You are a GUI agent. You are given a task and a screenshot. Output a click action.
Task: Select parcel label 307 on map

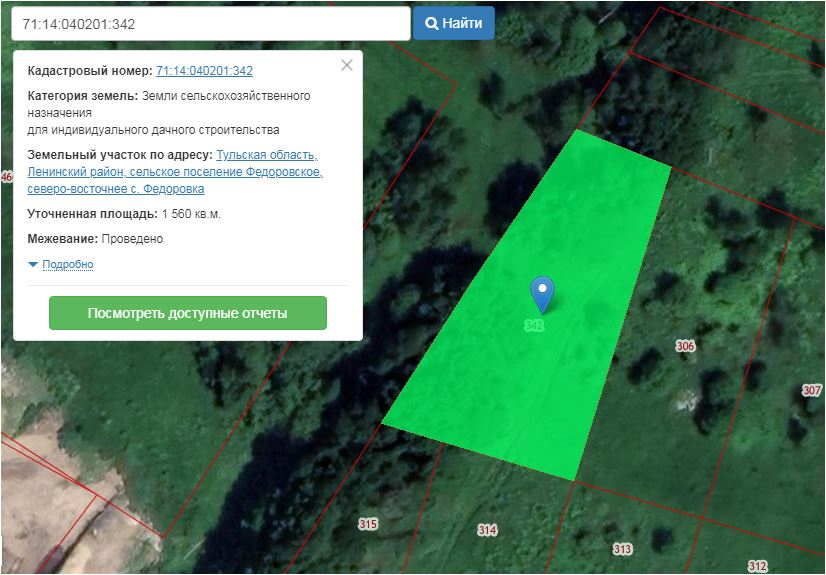(812, 390)
